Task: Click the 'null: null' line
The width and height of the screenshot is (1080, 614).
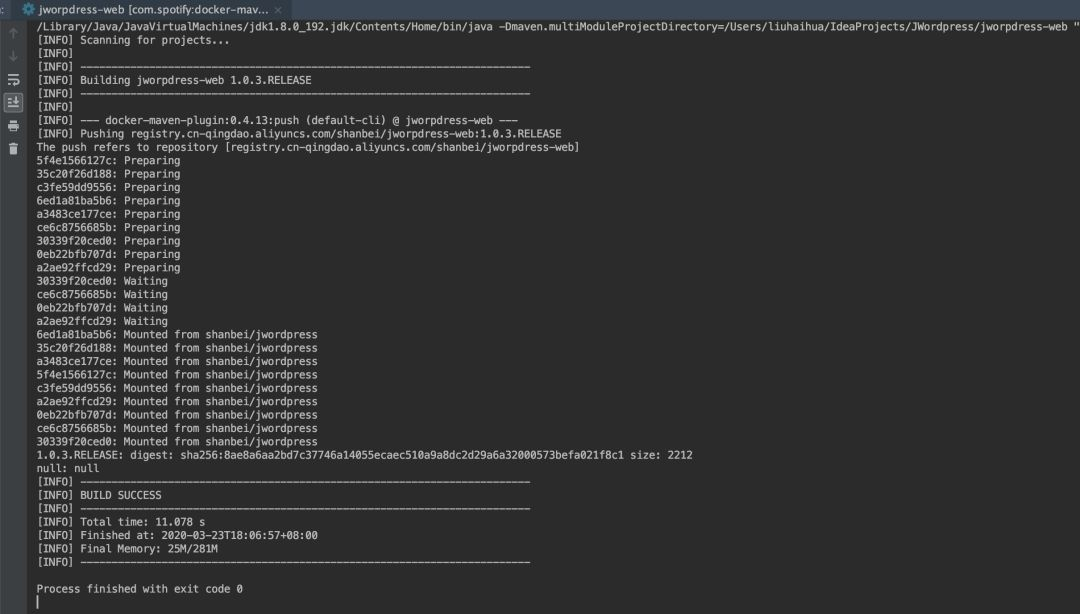Action: point(68,469)
